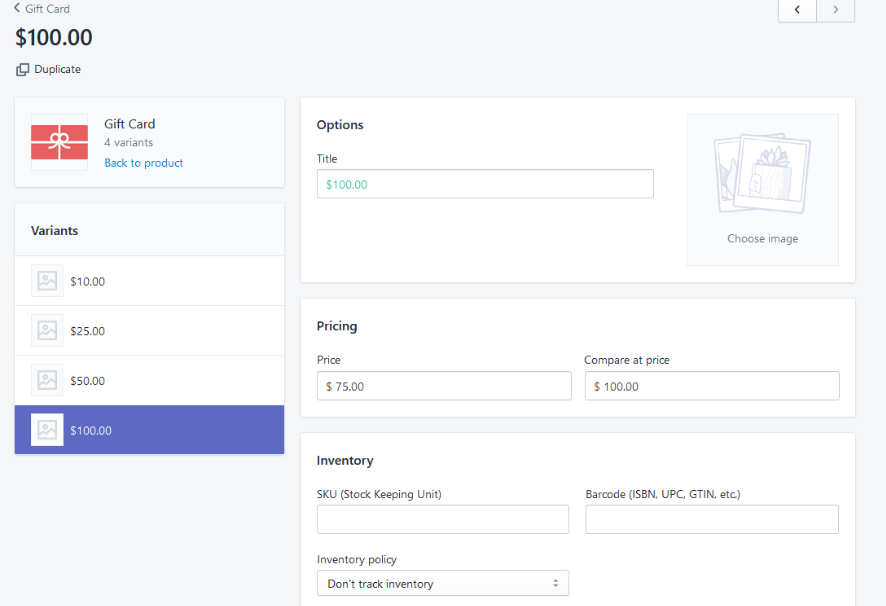This screenshot has height=606, width=886.
Task: Click the SKU (Stock Keeping Unit) field
Action: click(x=442, y=519)
